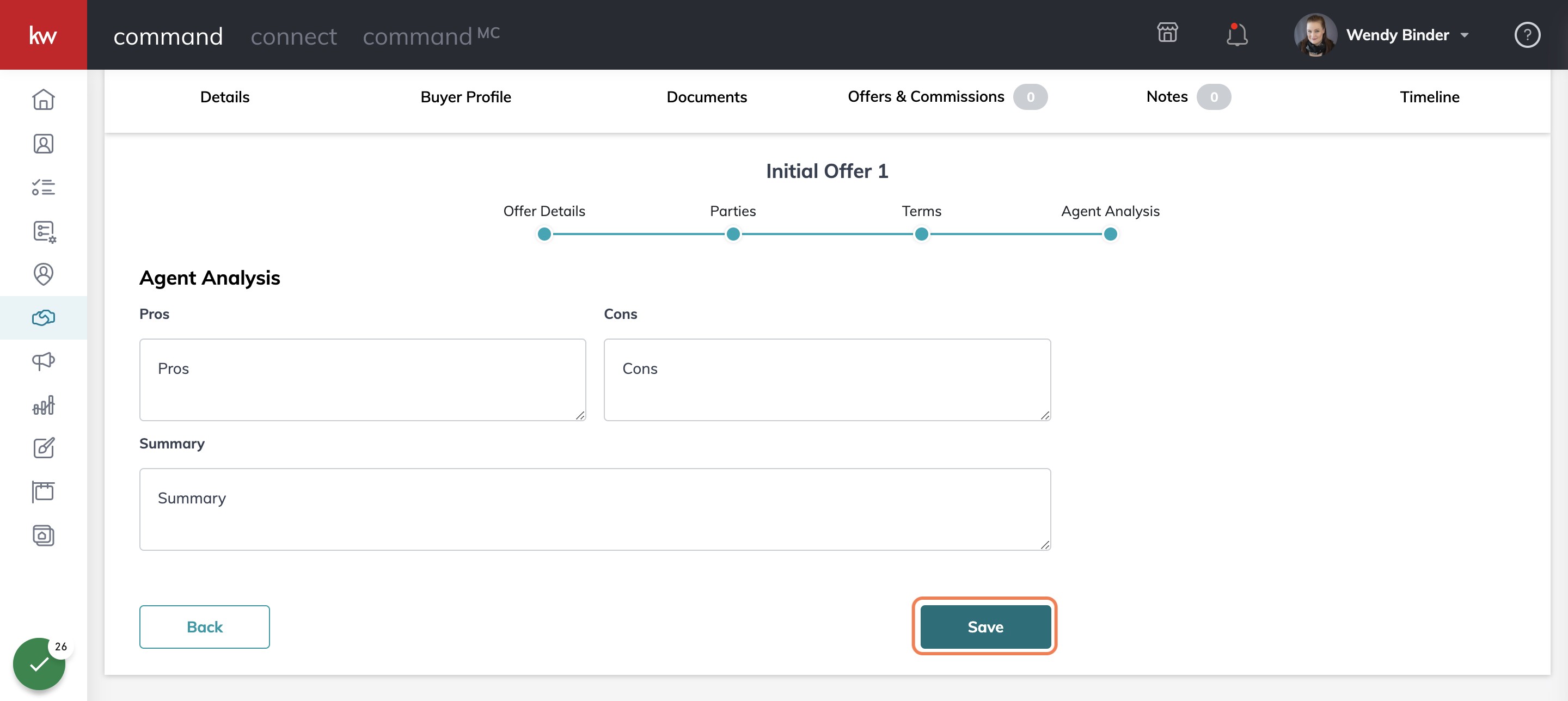
Task: Open the Designs pencil icon in sidebar
Action: pyautogui.click(x=43, y=448)
